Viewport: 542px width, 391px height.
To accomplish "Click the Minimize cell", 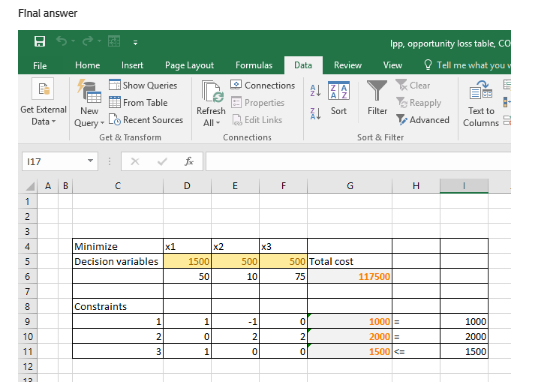I will [118, 246].
